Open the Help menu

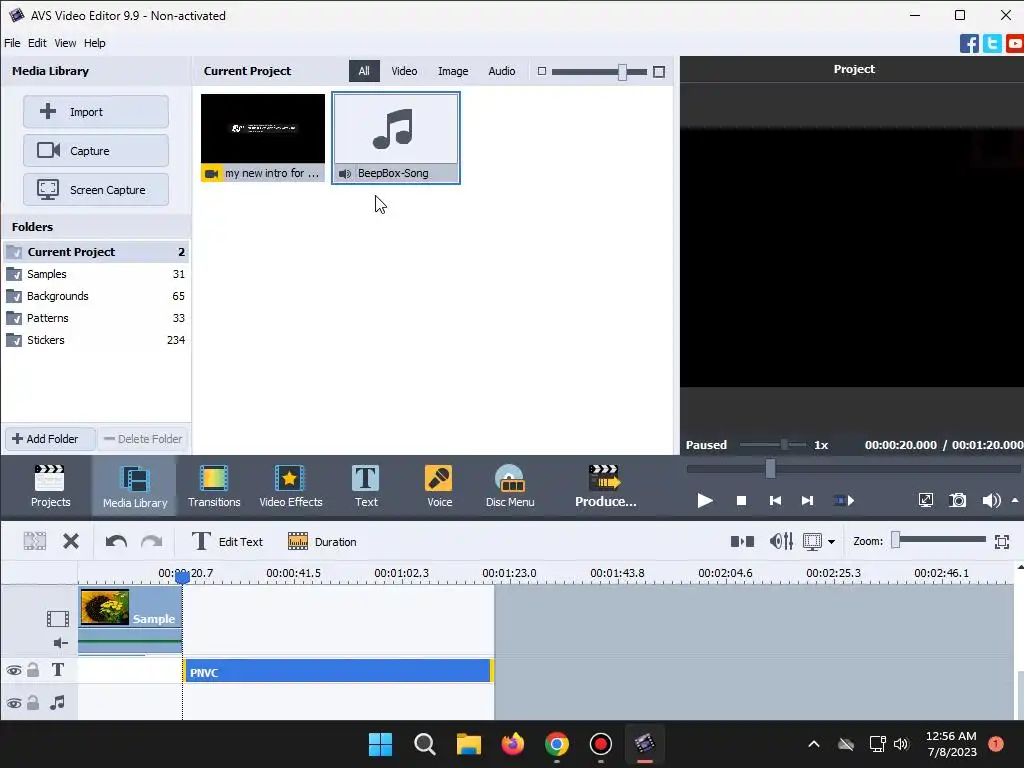(x=94, y=43)
